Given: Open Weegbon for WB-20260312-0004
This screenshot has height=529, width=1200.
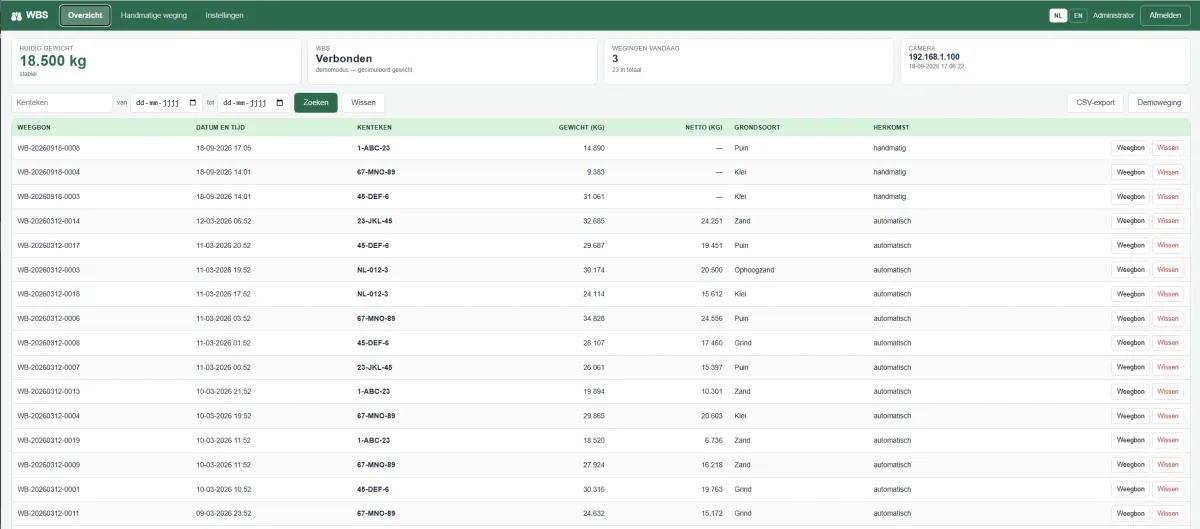Looking at the screenshot, I should click(1130, 416).
